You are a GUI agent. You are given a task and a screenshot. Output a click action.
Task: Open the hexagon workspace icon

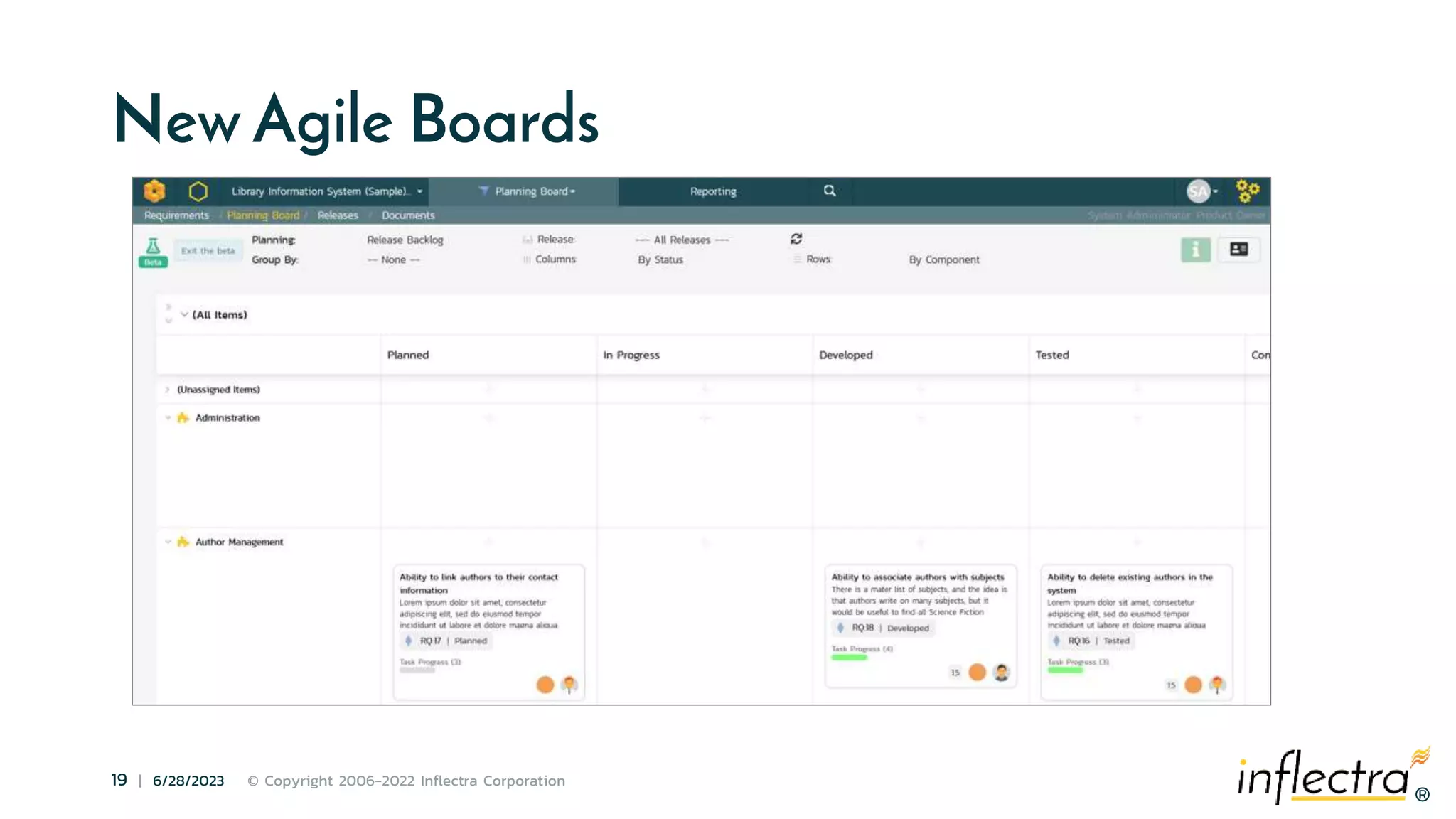198,191
